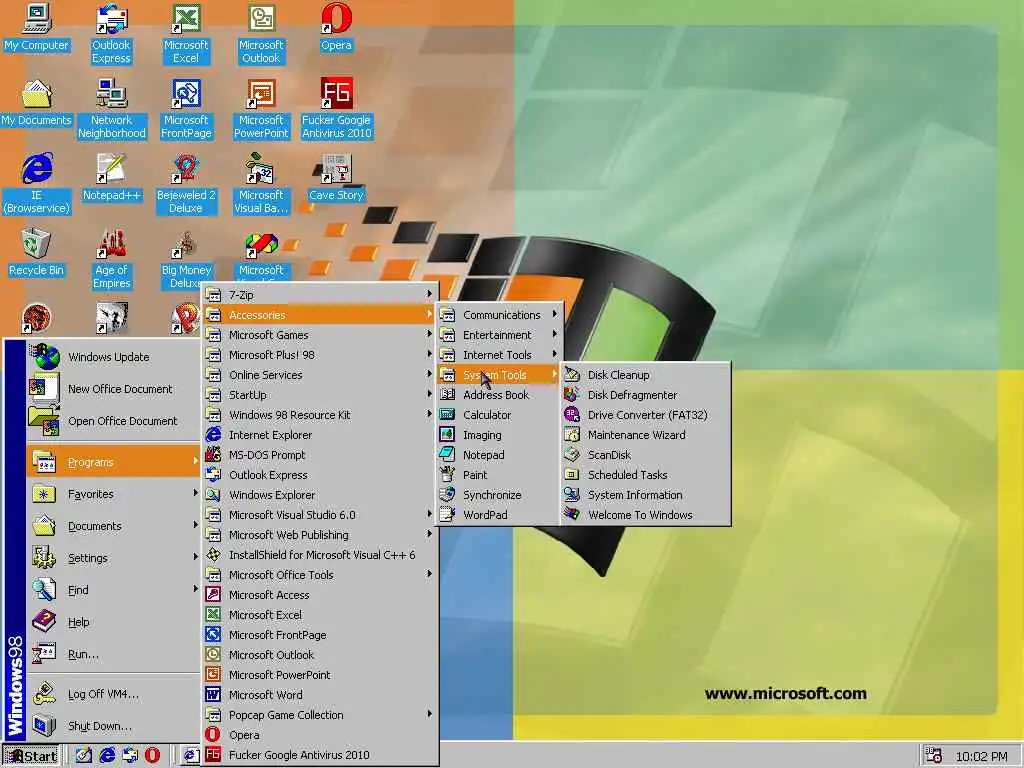1024x768 pixels.
Task: Open Synchronize from Accessories menu
Action: point(500,494)
